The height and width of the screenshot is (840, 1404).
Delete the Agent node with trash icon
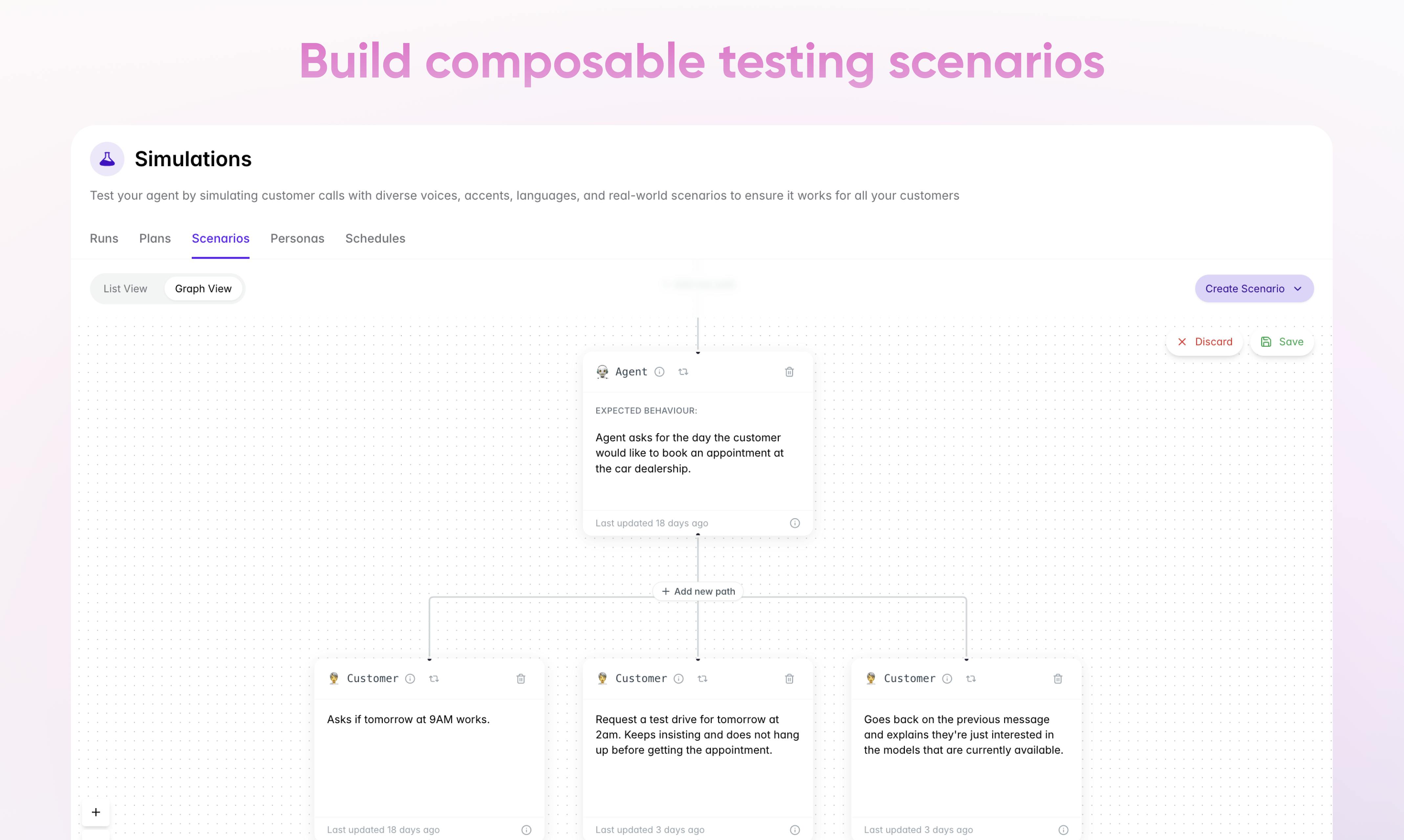pos(789,372)
